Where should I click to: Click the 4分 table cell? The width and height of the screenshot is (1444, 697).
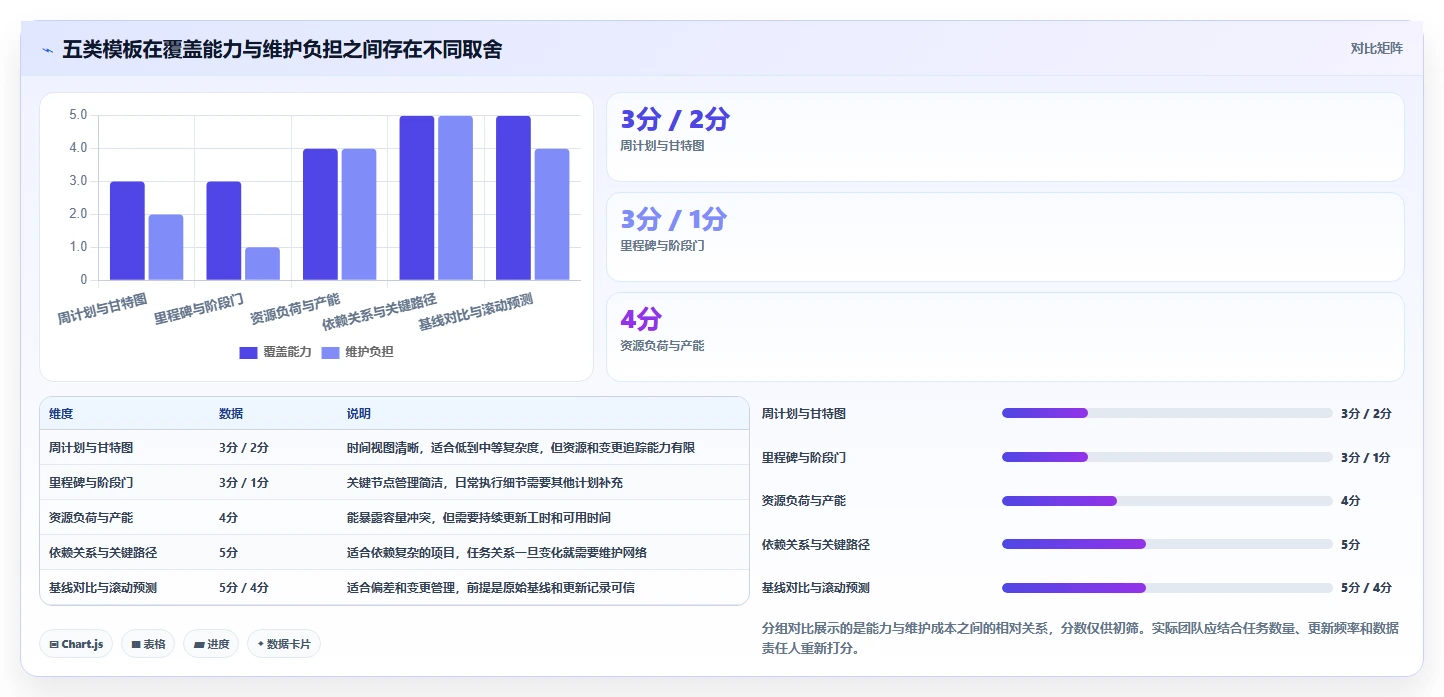[x=229, y=517]
